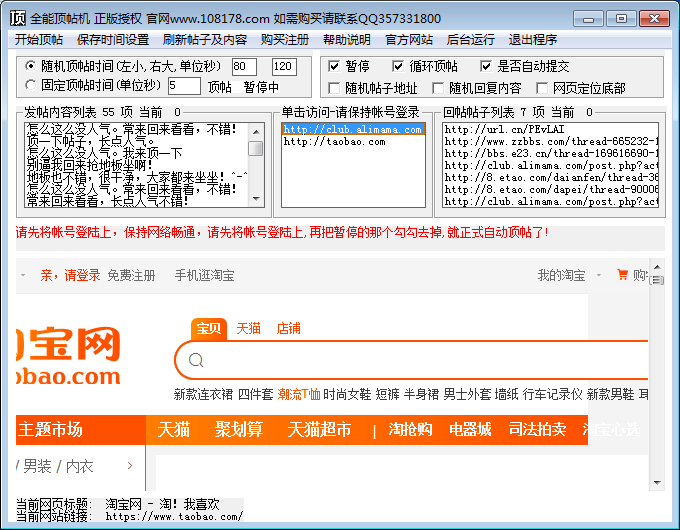
Task: Open the 开始顶帖 menu
Action: pyautogui.click(x=39, y=40)
